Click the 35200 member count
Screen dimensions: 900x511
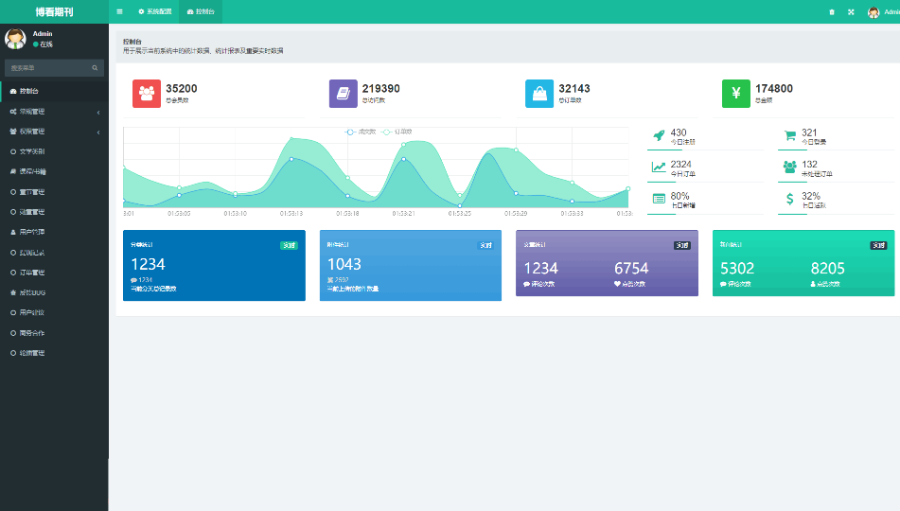[181, 88]
